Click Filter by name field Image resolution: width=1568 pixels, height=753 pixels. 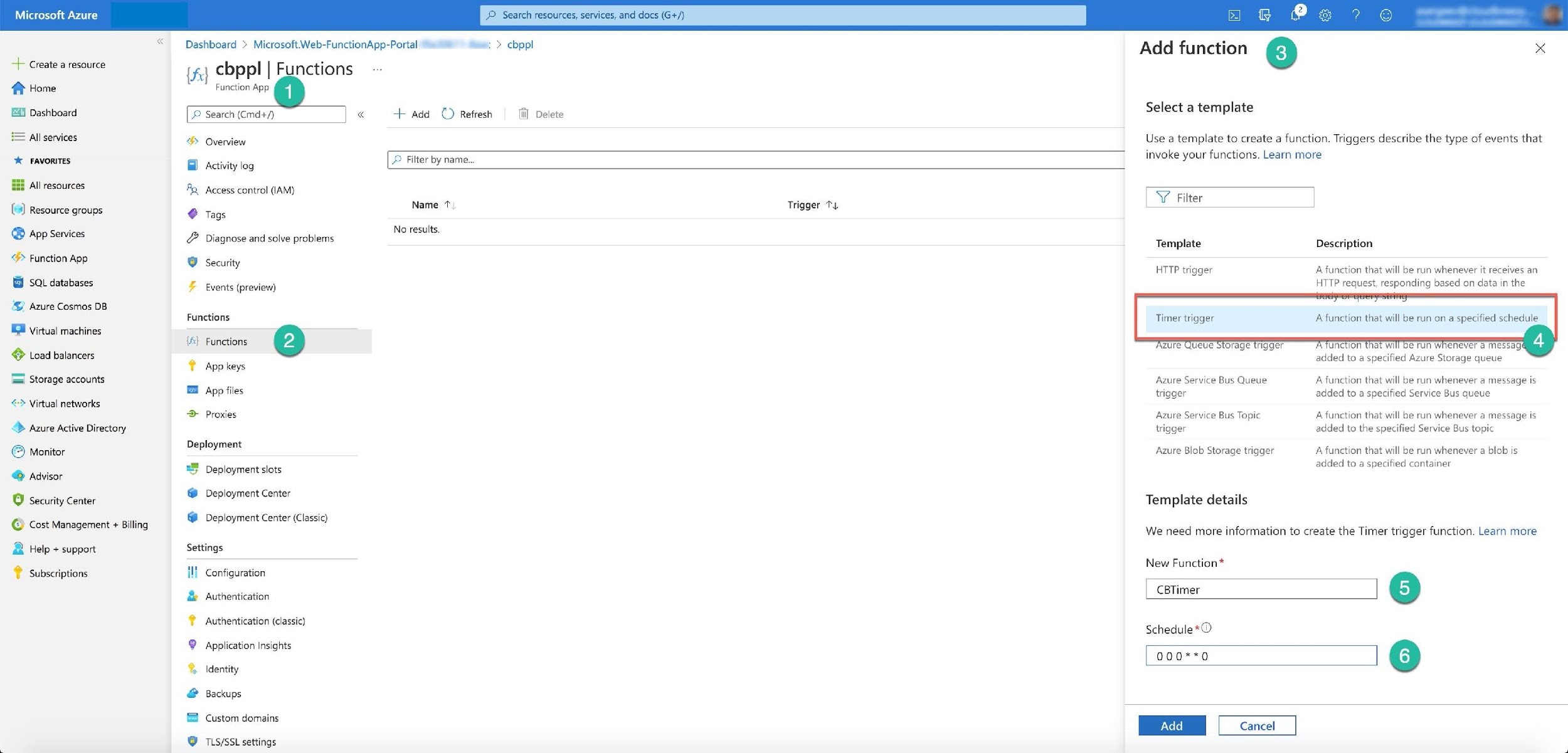756,160
